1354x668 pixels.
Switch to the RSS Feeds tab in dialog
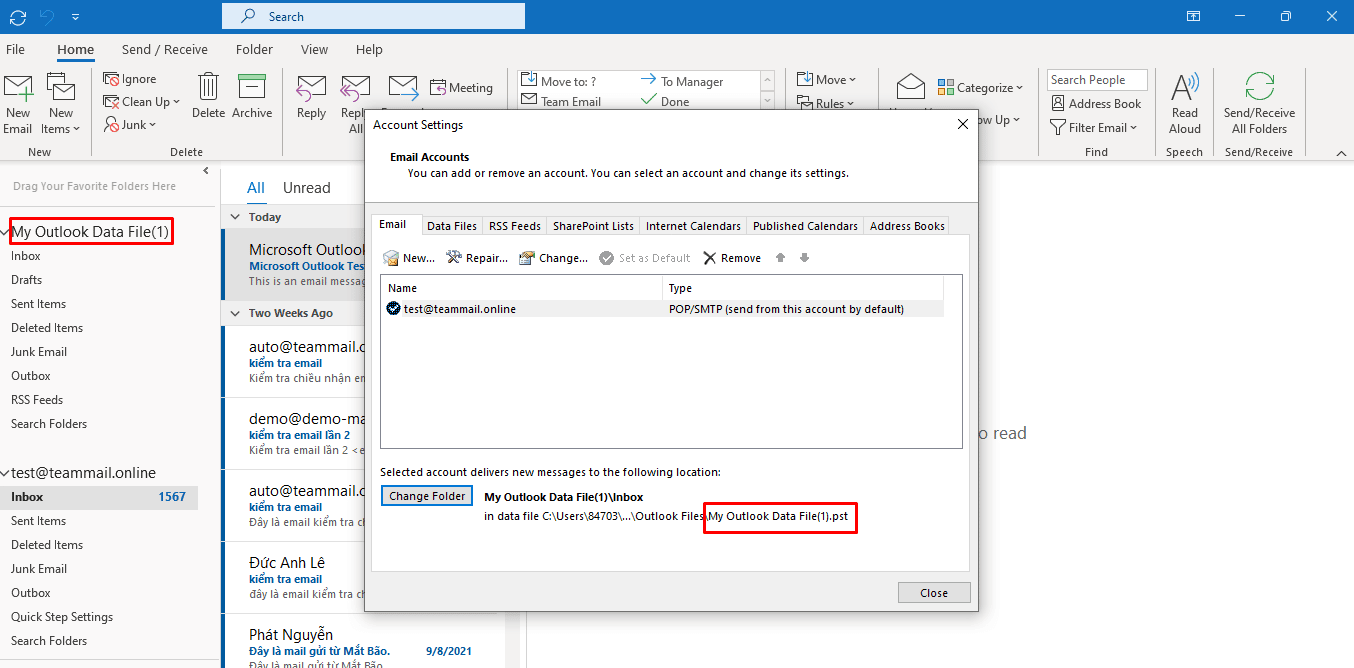click(515, 226)
